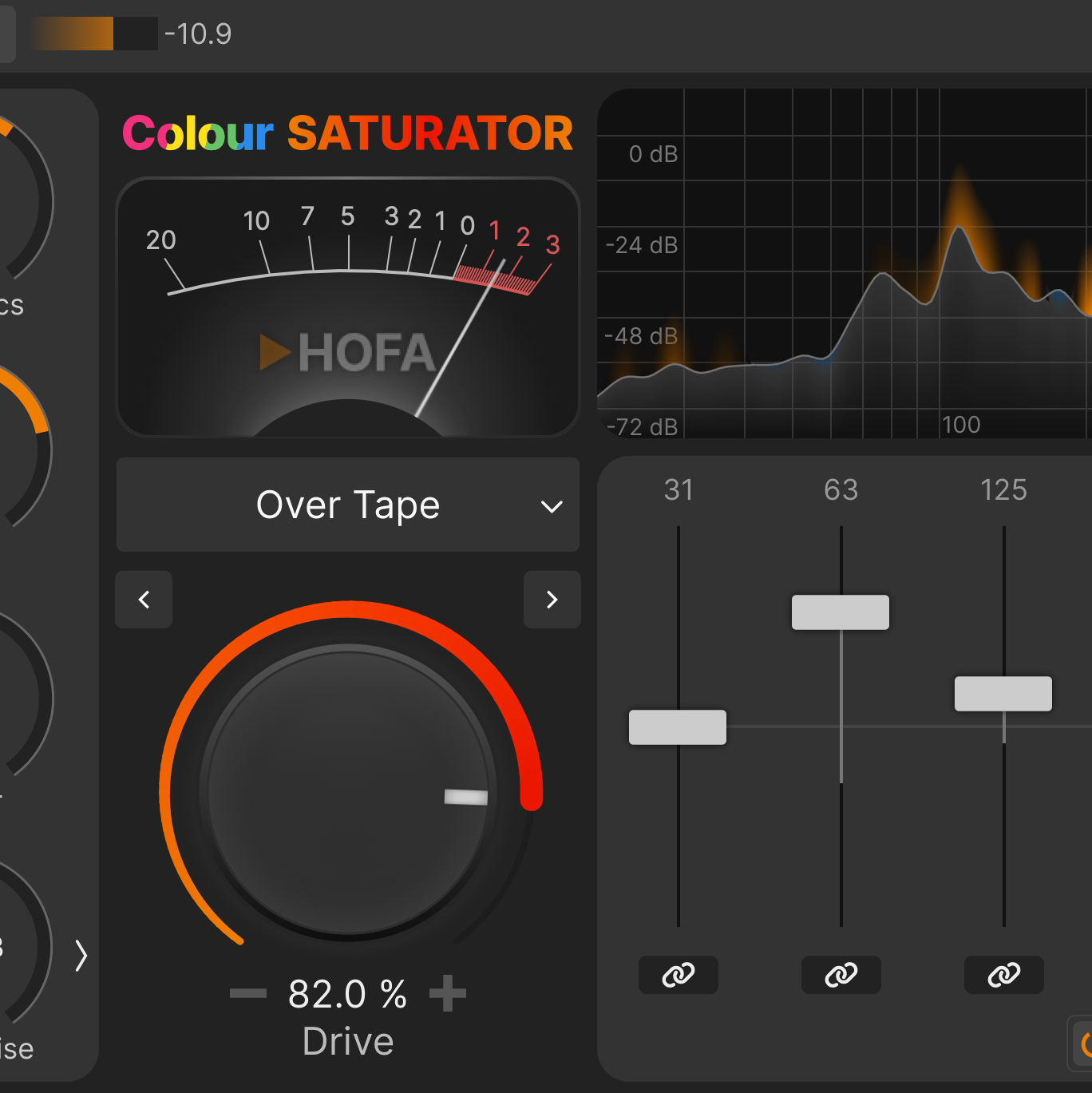Open the Over Tape preset dropdown
Viewport: 1092px width, 1093px height.
coord(348,505)
